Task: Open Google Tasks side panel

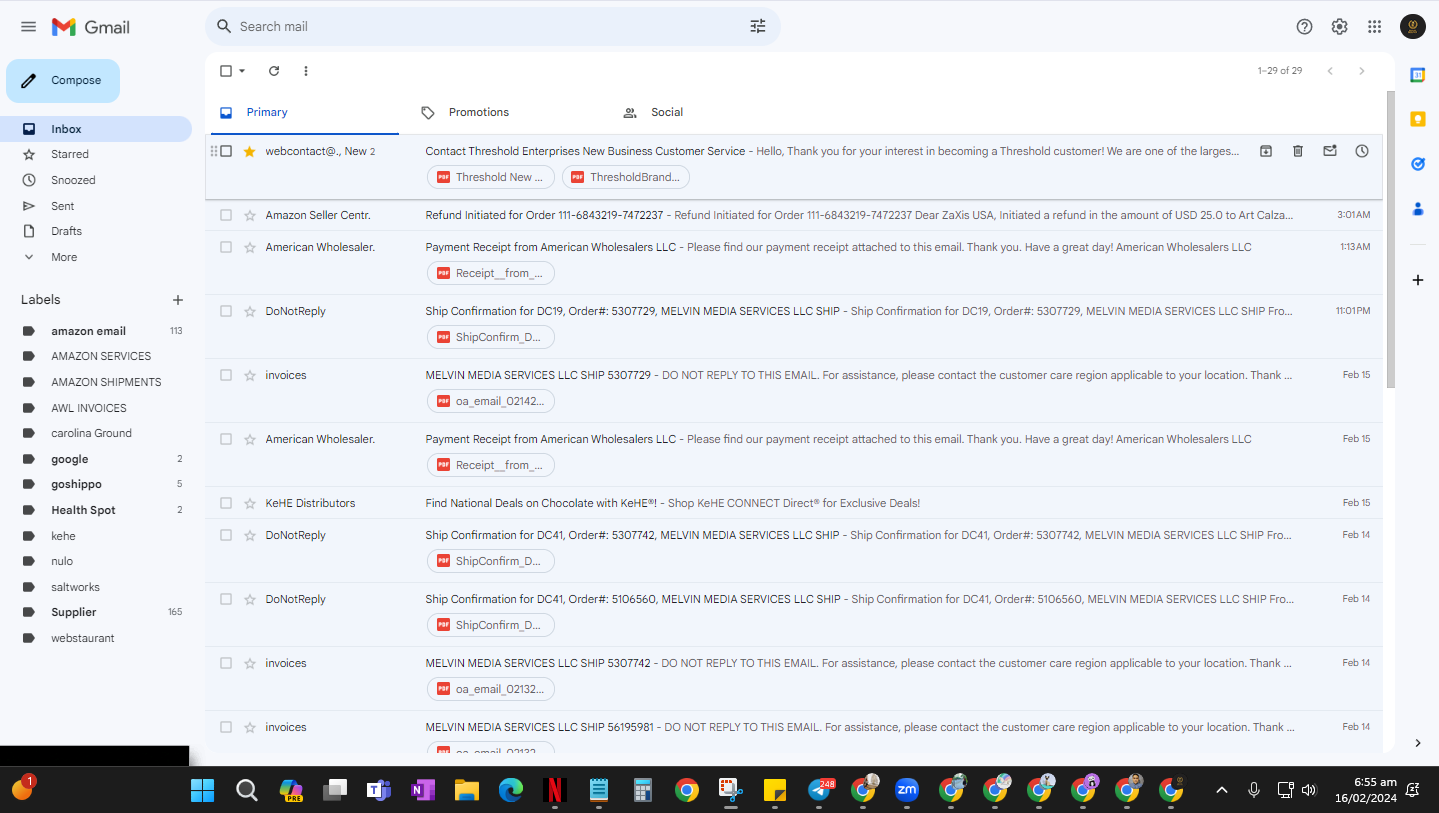Action: click(1417, 164)
